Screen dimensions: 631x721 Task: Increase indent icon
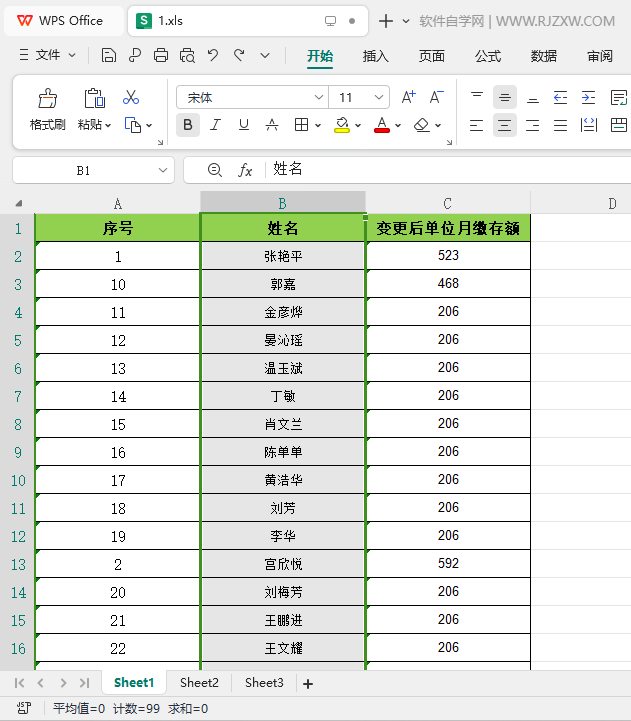pos(588,97)
